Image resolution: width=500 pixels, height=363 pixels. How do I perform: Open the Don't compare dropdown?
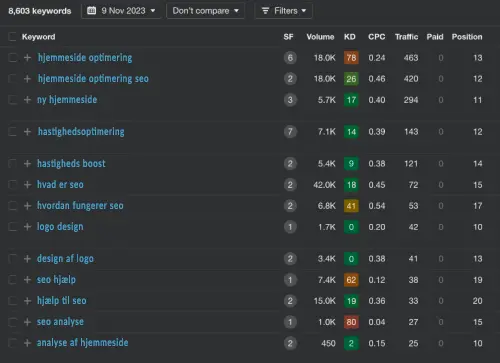click(205, 11)
